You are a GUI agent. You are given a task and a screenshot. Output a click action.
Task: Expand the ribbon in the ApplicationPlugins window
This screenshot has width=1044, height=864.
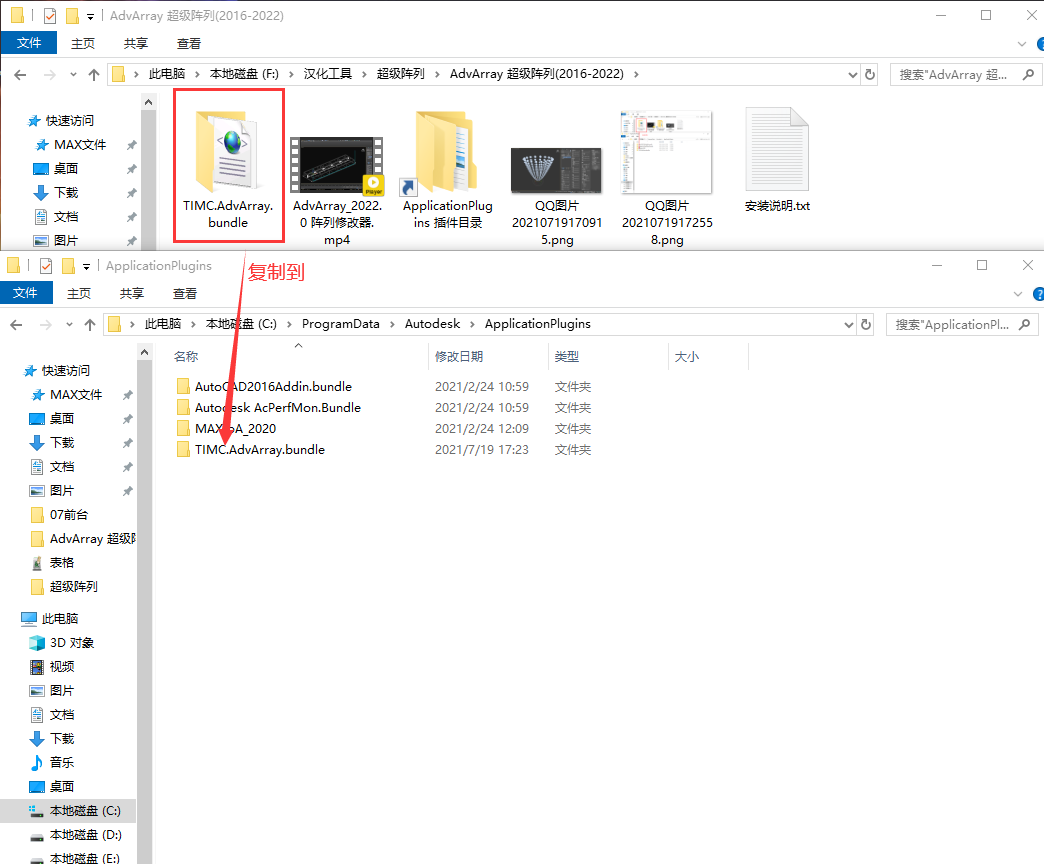[1018, 294]
